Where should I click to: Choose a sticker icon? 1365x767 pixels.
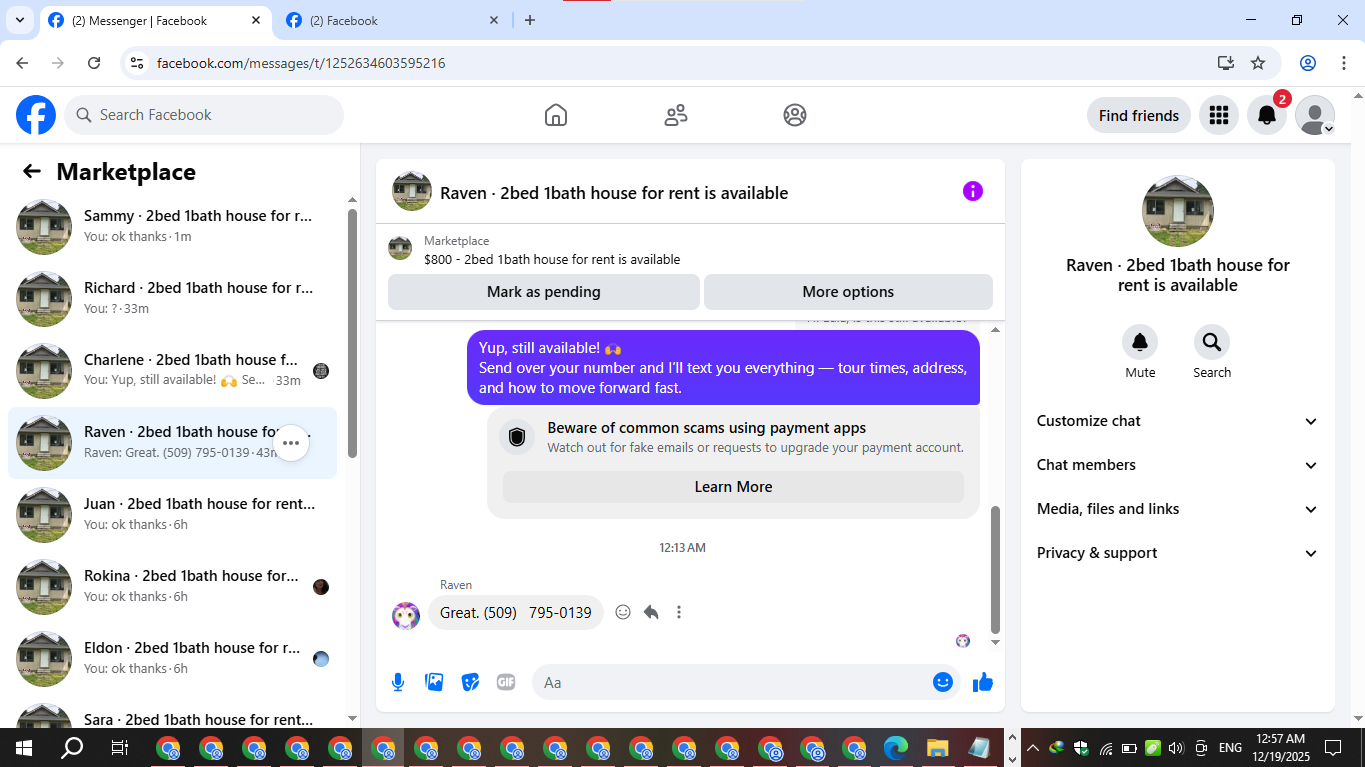pos(470,682)
